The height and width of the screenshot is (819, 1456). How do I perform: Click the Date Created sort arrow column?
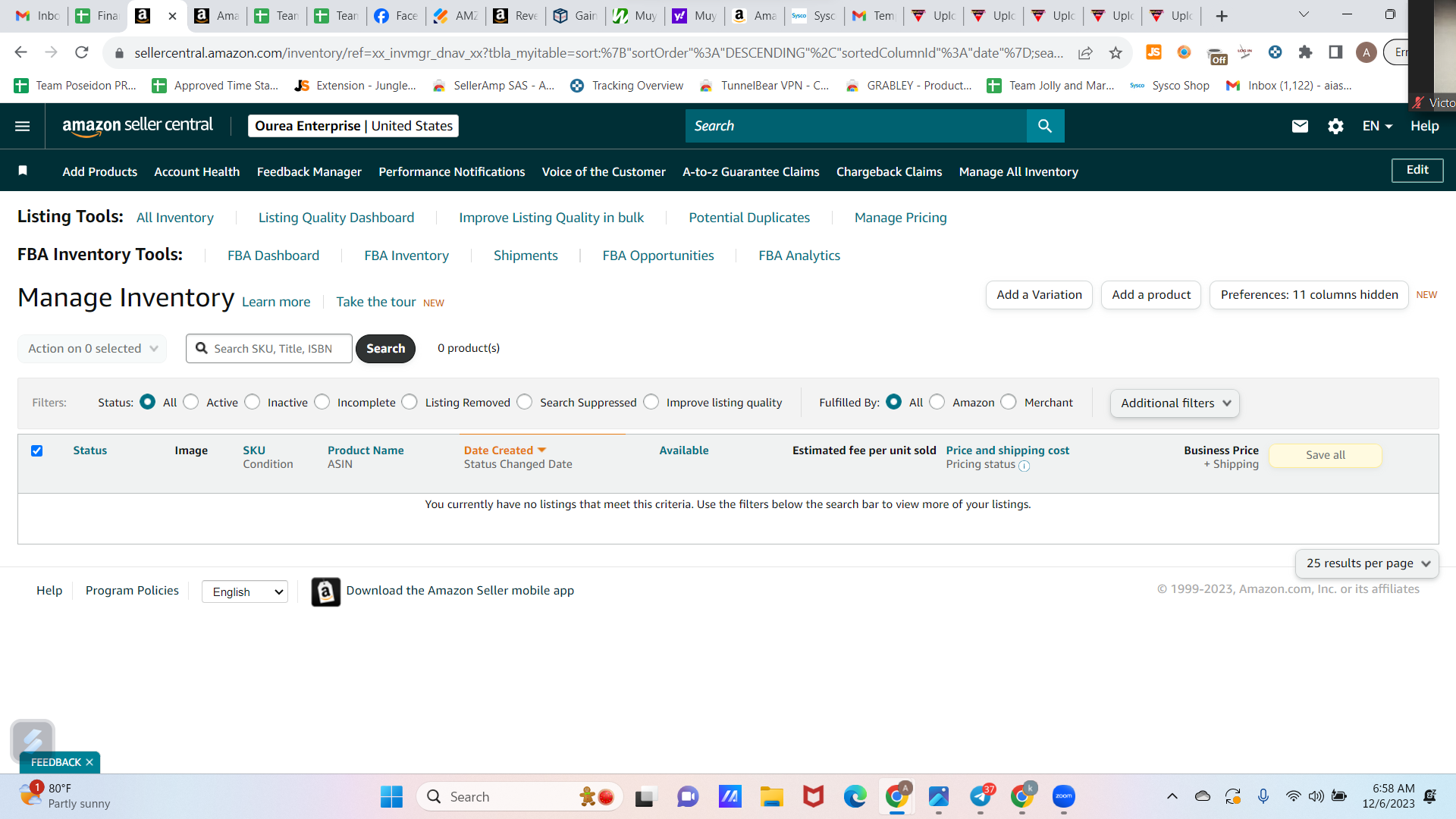click(542, 450)
